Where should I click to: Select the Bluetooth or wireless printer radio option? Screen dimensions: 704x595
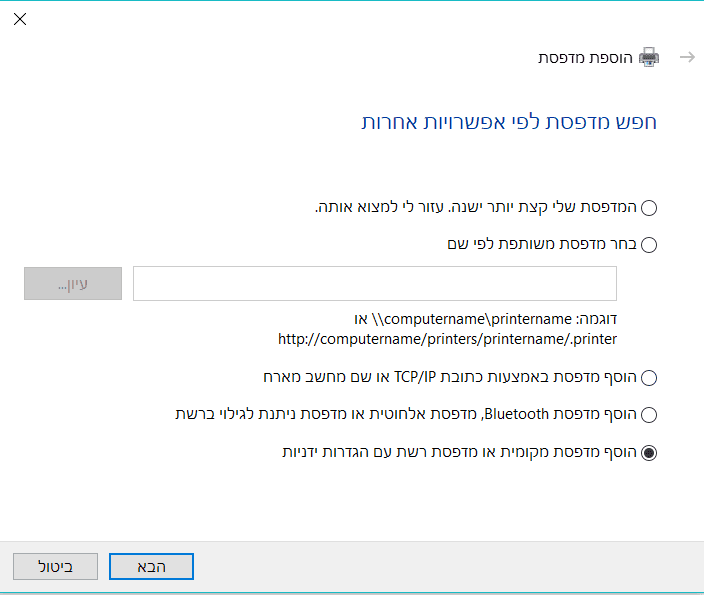(x=649, y=414)
